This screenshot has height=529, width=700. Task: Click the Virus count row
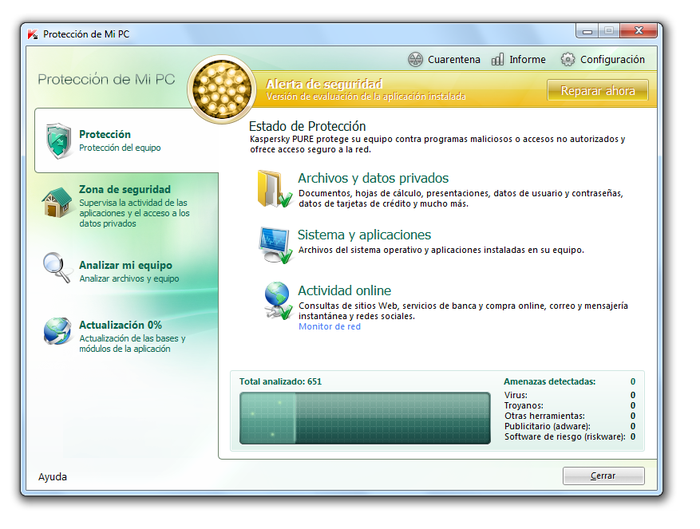tap(570, 395)
